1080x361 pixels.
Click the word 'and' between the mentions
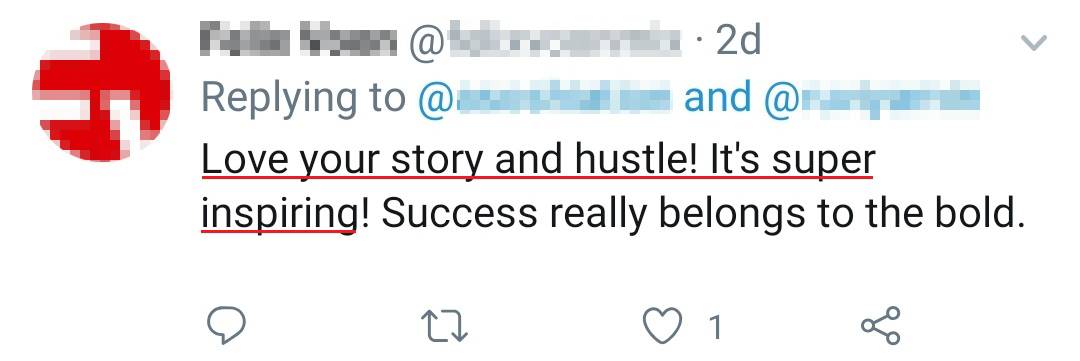pos(717,98)
